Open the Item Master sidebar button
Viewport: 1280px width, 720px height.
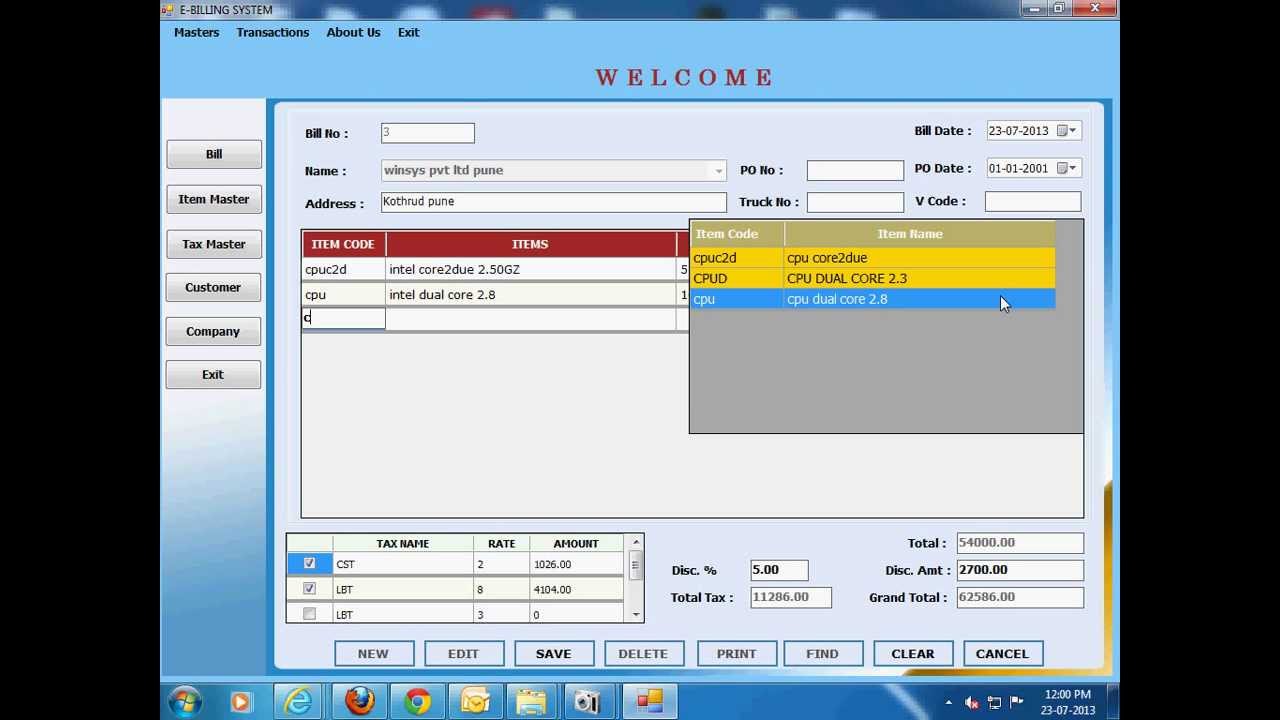(214, 199)
